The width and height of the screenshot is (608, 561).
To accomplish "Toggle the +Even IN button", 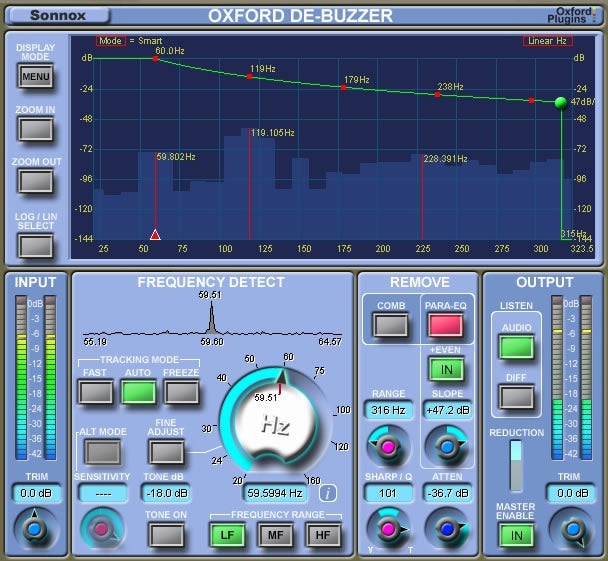I will coord(445,370).
